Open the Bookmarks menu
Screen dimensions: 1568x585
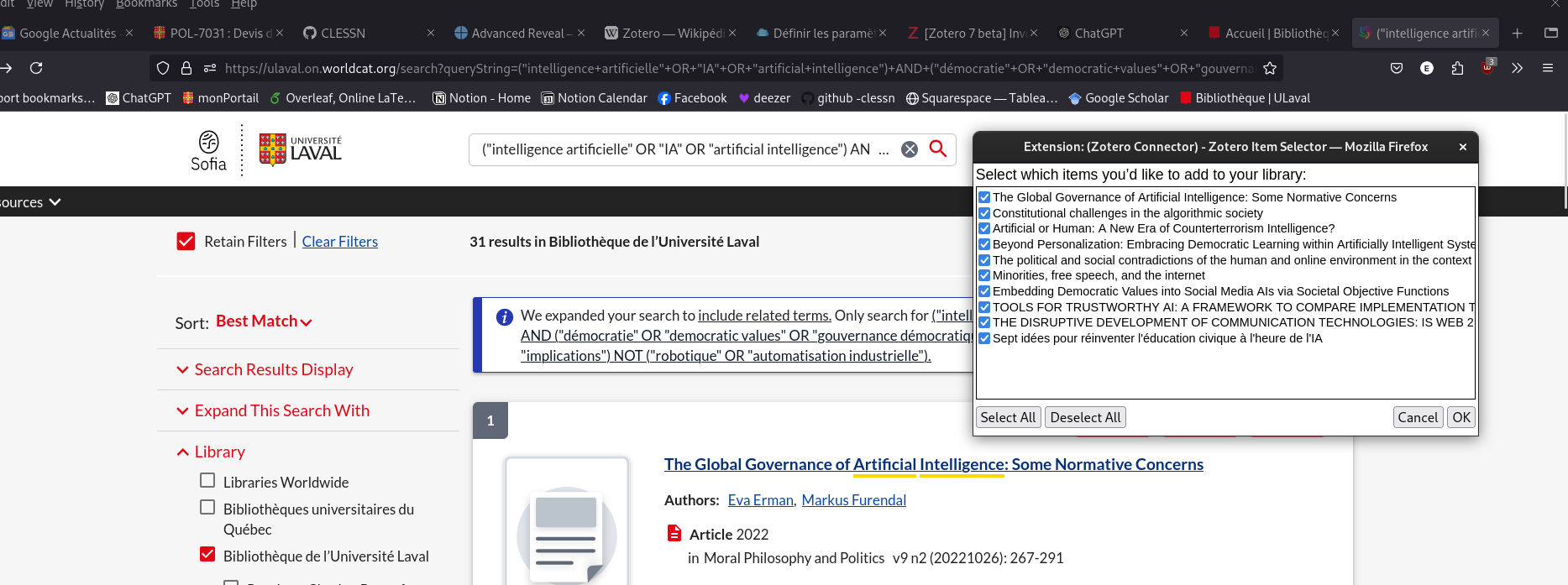[146, 4]
